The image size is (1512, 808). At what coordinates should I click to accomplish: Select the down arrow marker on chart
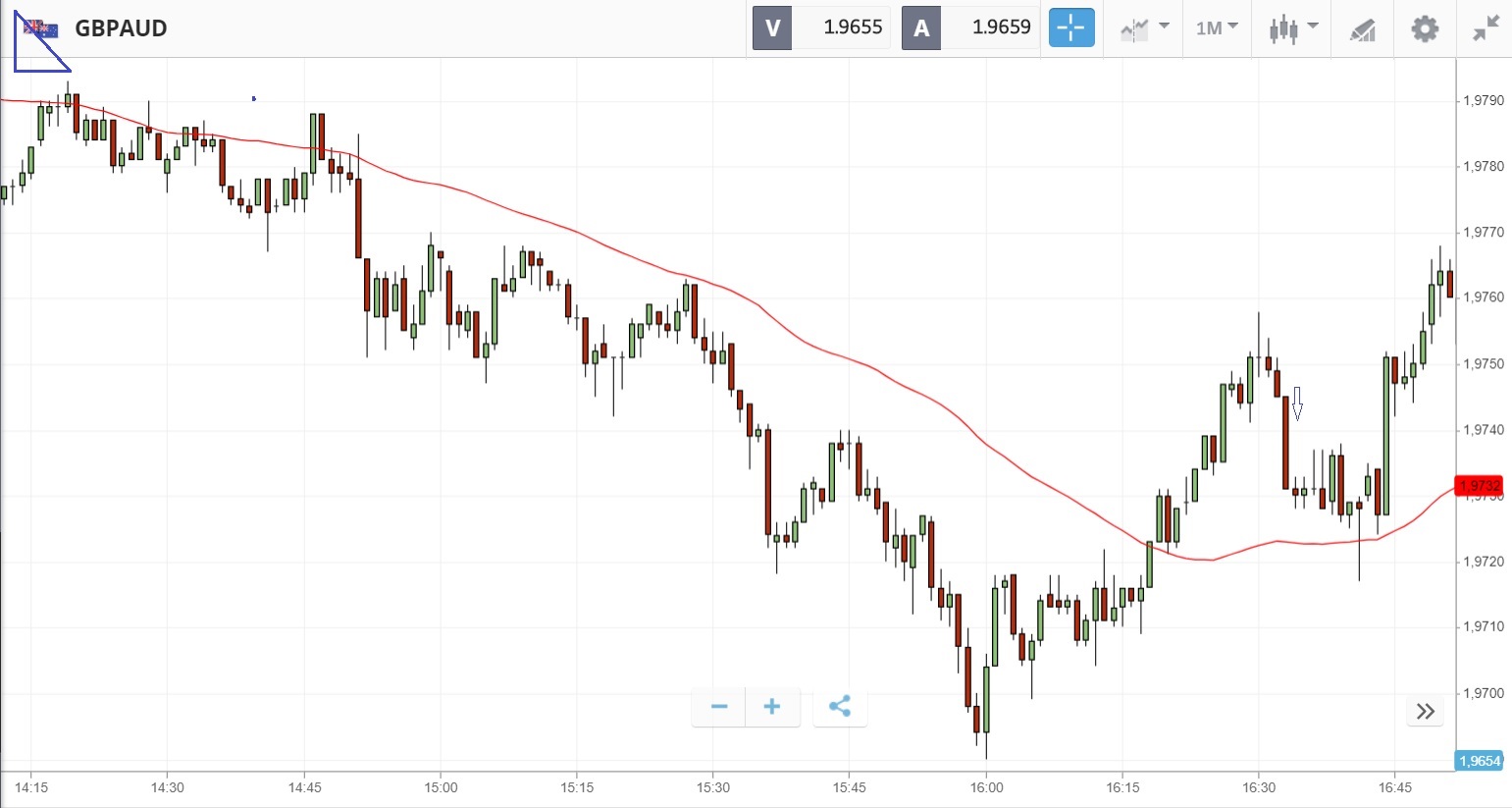1297,403
